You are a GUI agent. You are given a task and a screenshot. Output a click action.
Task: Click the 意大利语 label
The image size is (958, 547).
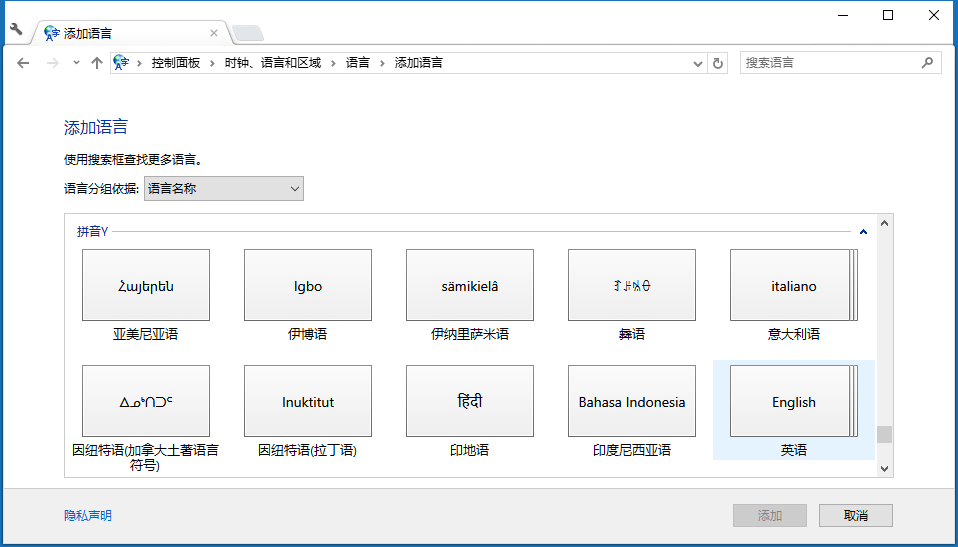tap(794, 334)
